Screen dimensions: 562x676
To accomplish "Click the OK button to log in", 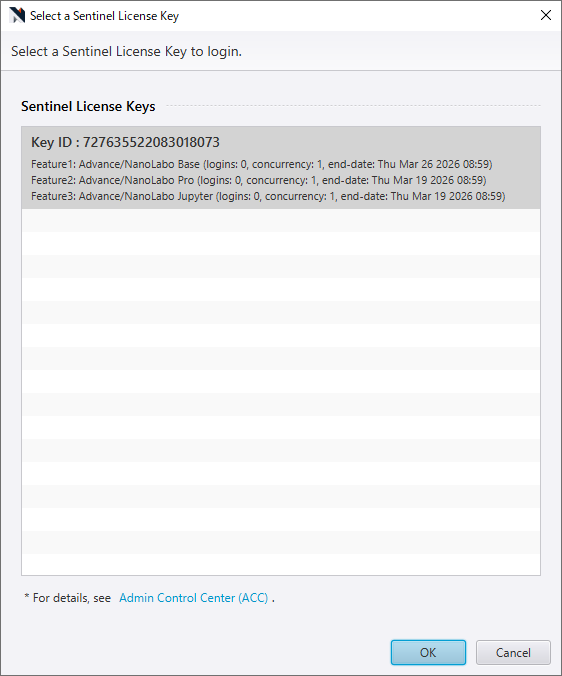I will [428, 652].
